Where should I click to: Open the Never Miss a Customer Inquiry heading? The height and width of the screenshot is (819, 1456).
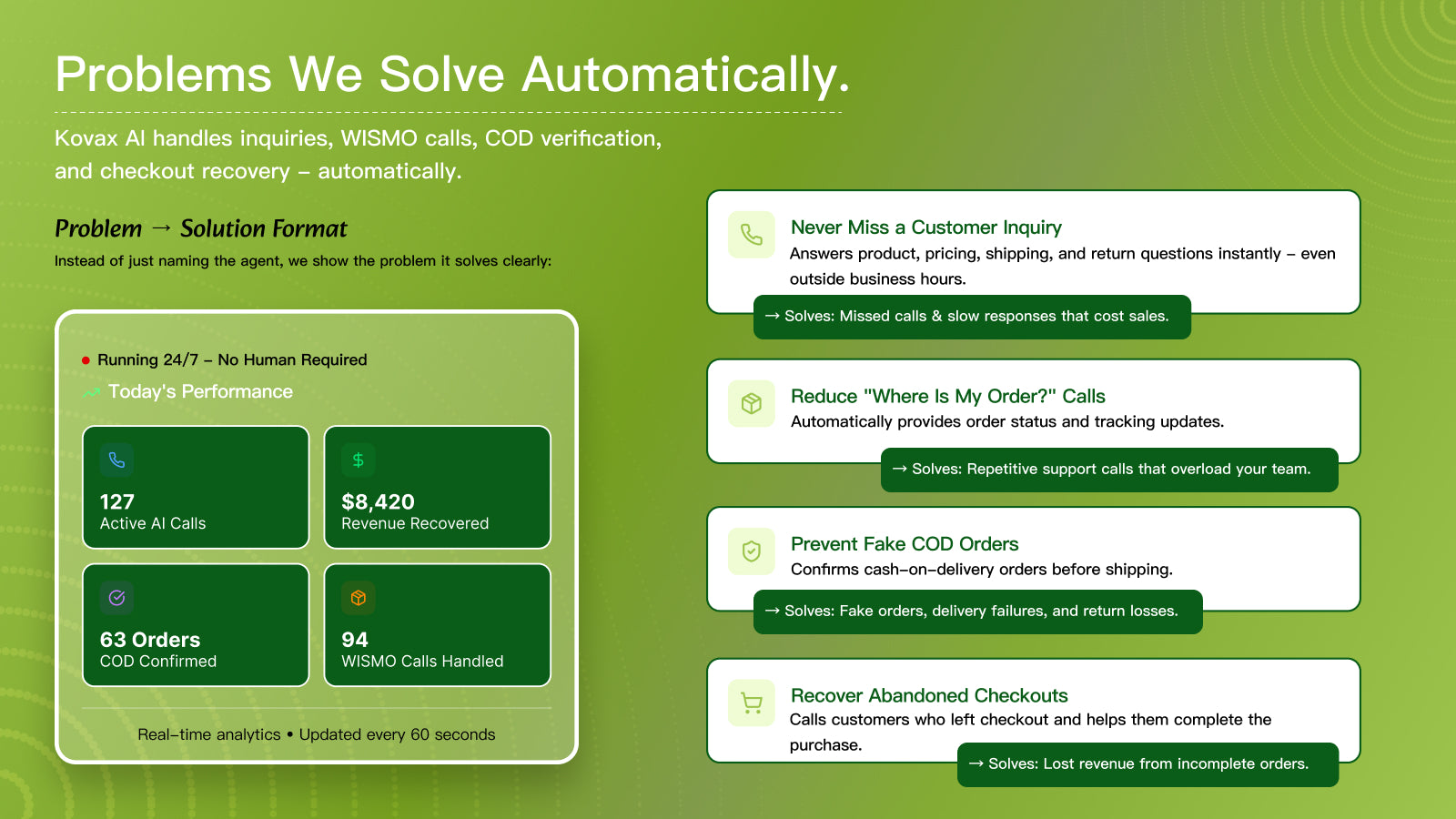click(x=926, y=227)
